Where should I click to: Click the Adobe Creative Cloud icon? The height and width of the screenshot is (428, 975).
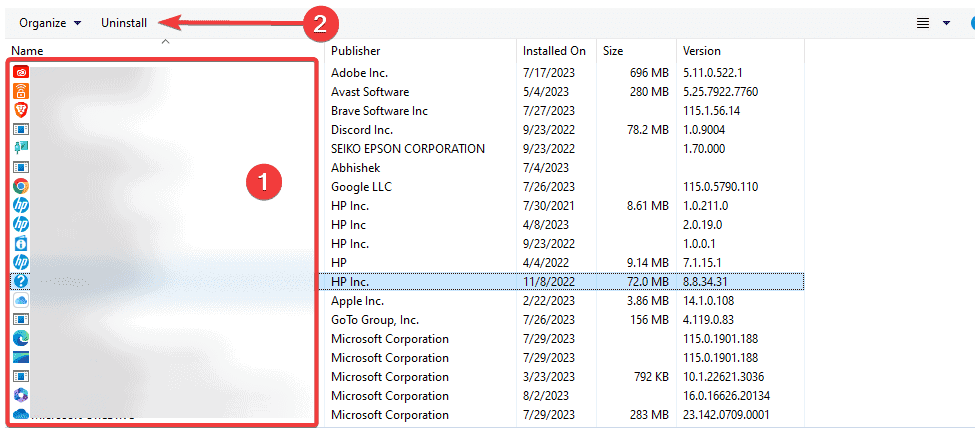pyautogui.click(x=21, y=72)
